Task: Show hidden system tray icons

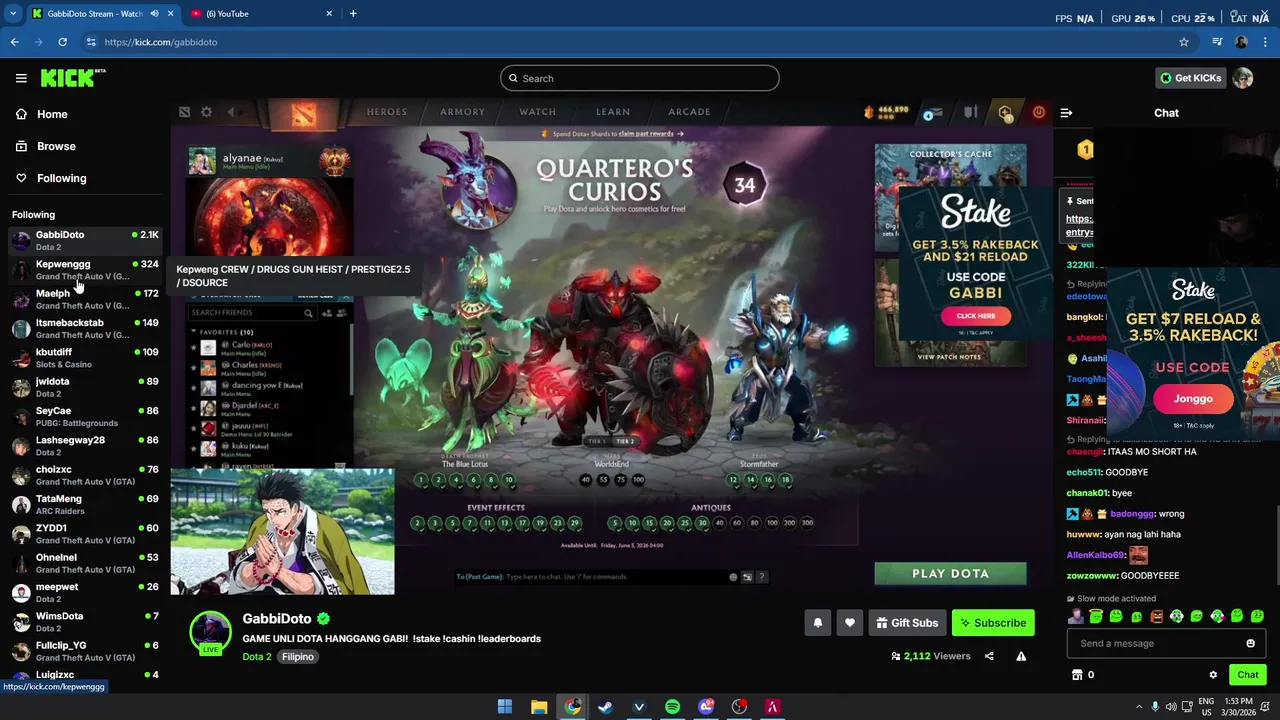Action: [x=1138, y=707]
